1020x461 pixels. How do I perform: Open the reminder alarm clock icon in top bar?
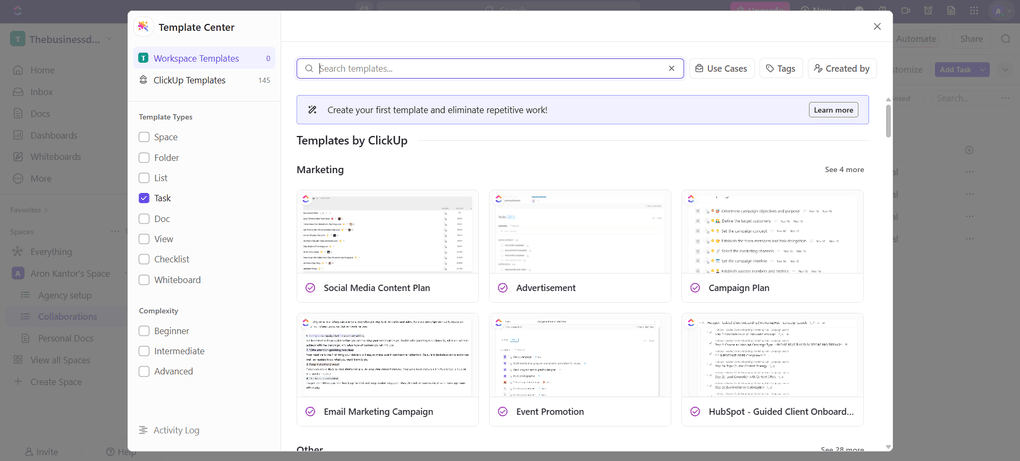click(928, 10)
